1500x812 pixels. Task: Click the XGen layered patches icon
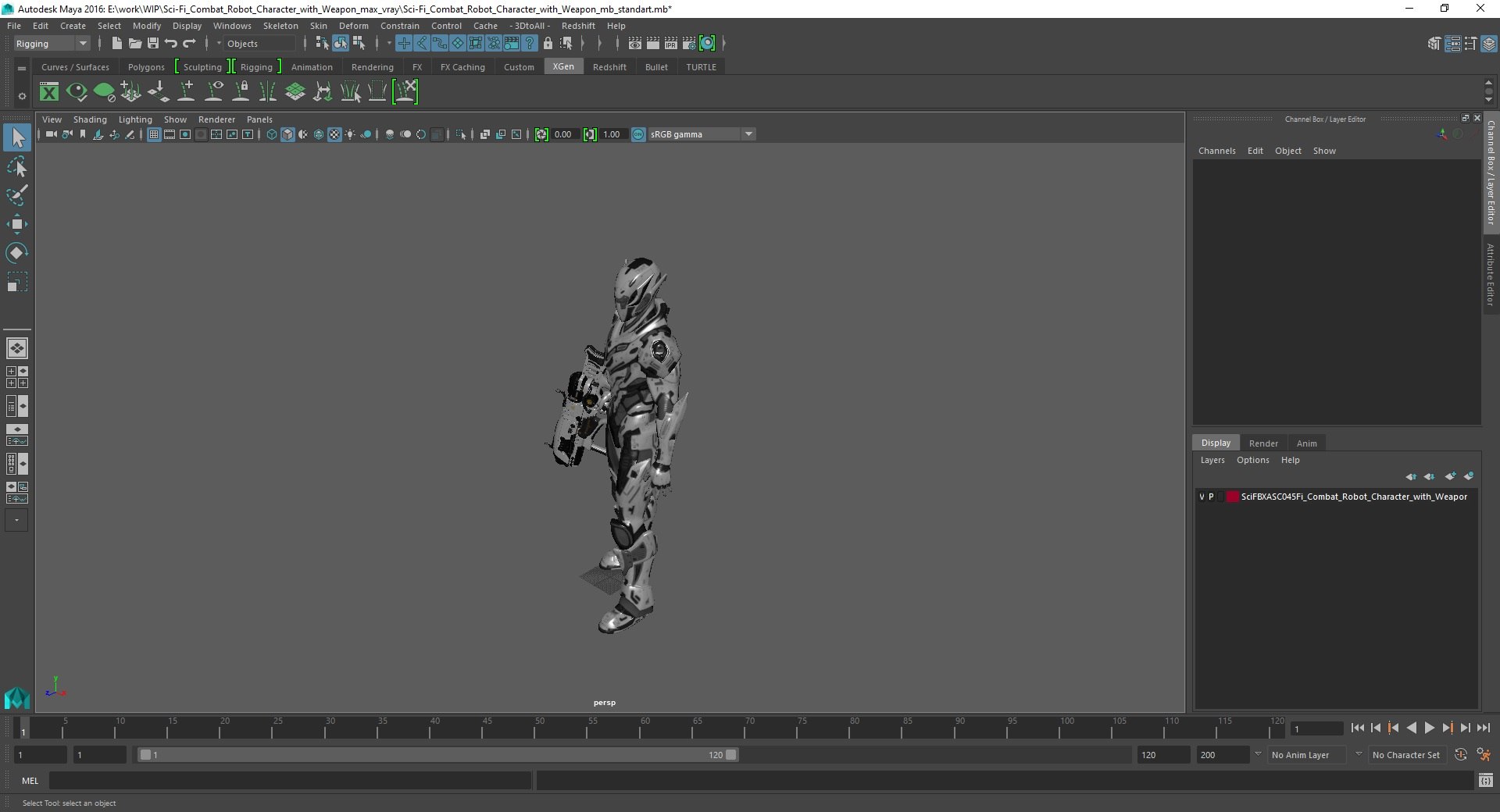click(295, 92)
